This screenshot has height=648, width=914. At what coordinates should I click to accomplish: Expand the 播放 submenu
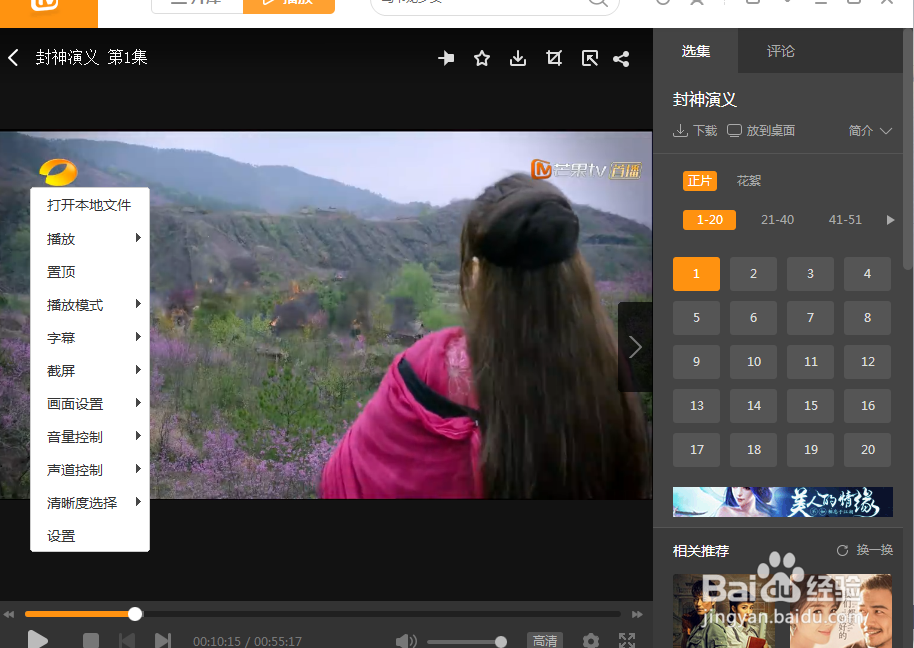pos(90,238)
